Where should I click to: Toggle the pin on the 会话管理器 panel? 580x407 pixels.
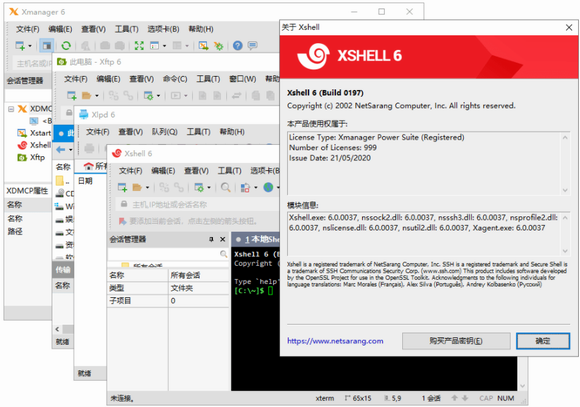(x=211, y=239)
